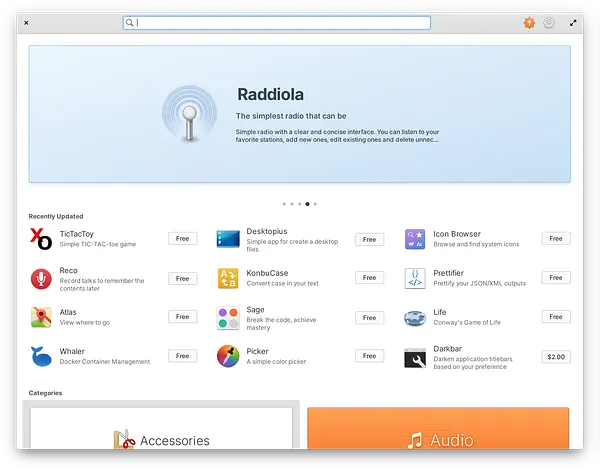Select the Atlas map app icon

[41, 317]
